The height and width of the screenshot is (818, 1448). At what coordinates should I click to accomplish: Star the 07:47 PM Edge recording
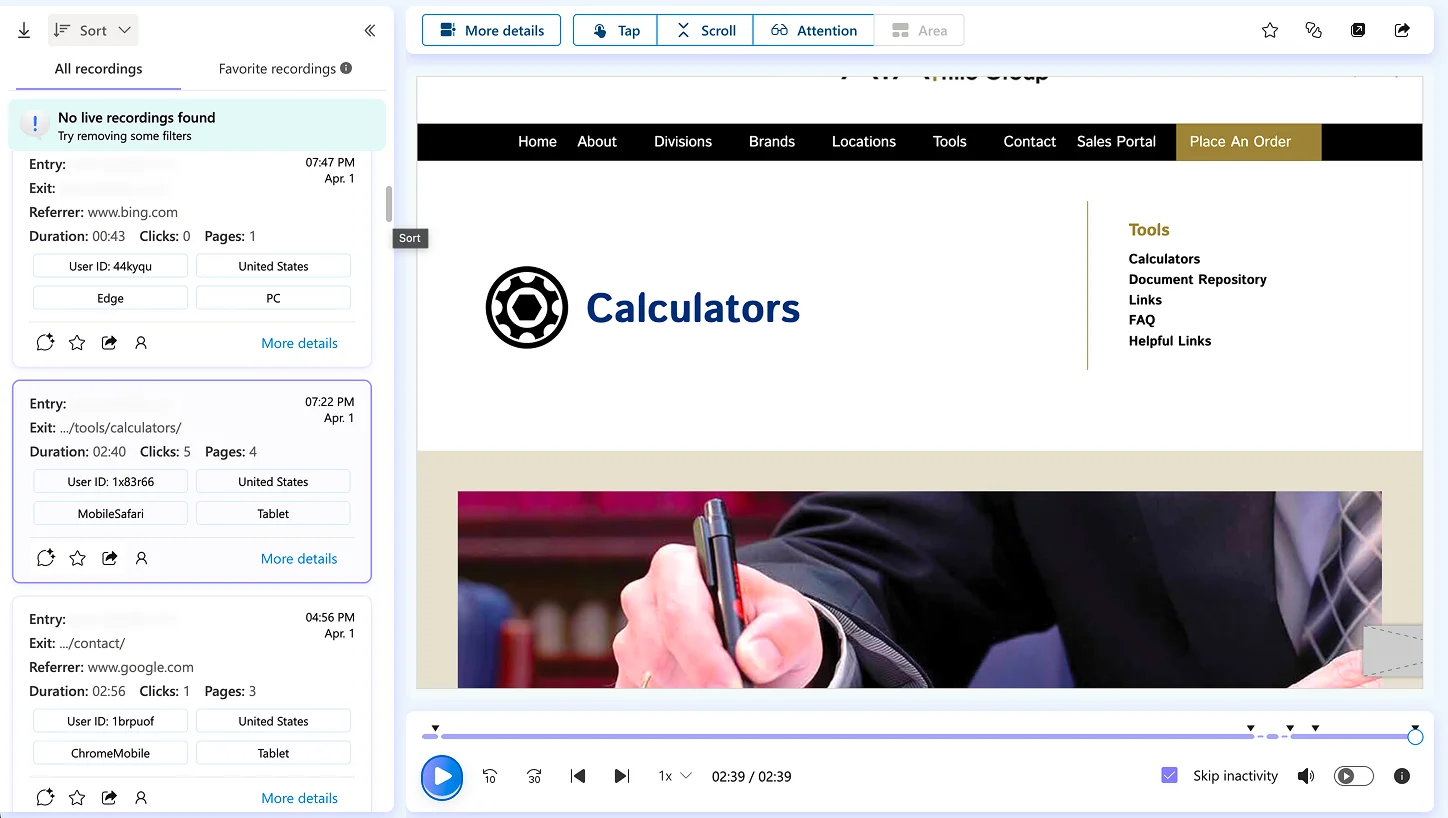point(77,343)
